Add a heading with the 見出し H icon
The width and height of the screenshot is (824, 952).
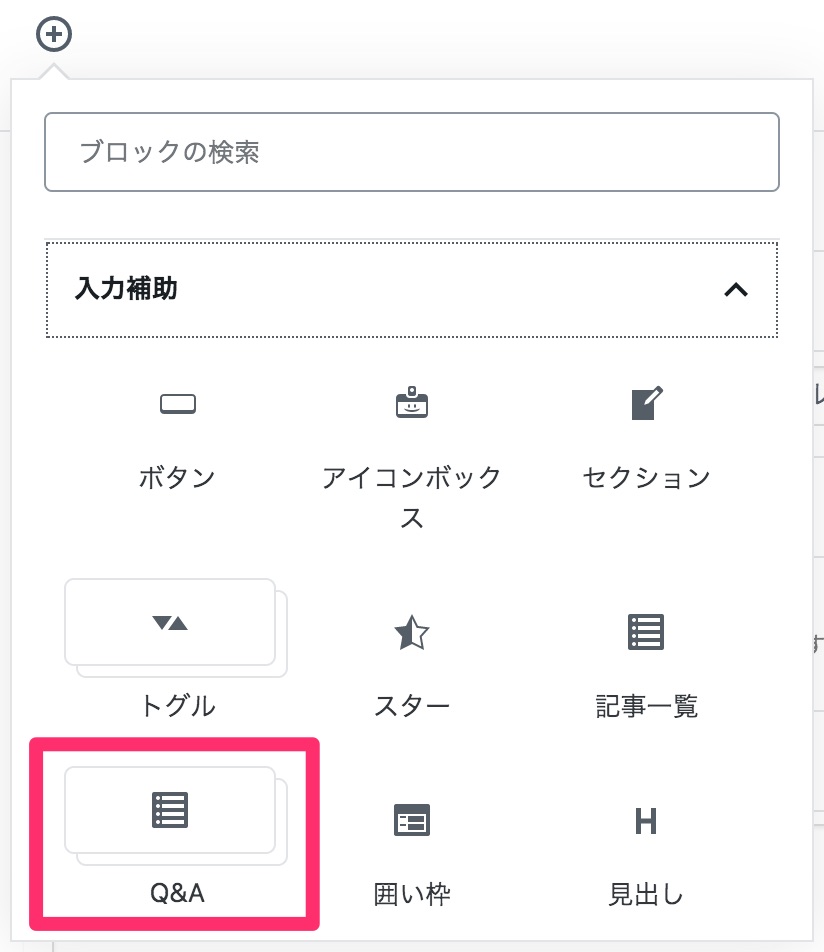(x=646, y=820)
